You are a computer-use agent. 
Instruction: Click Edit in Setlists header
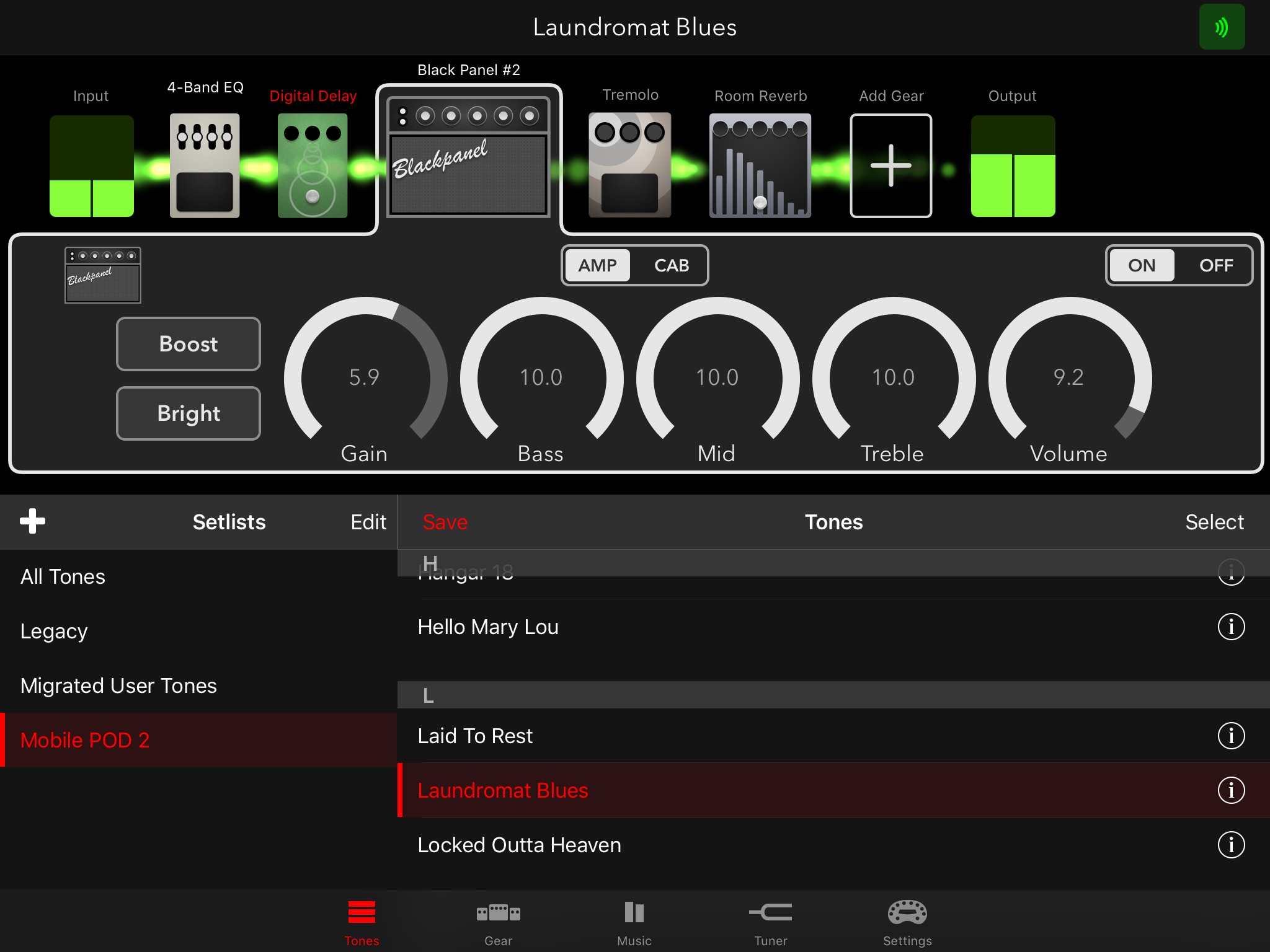tap(368, 522)
